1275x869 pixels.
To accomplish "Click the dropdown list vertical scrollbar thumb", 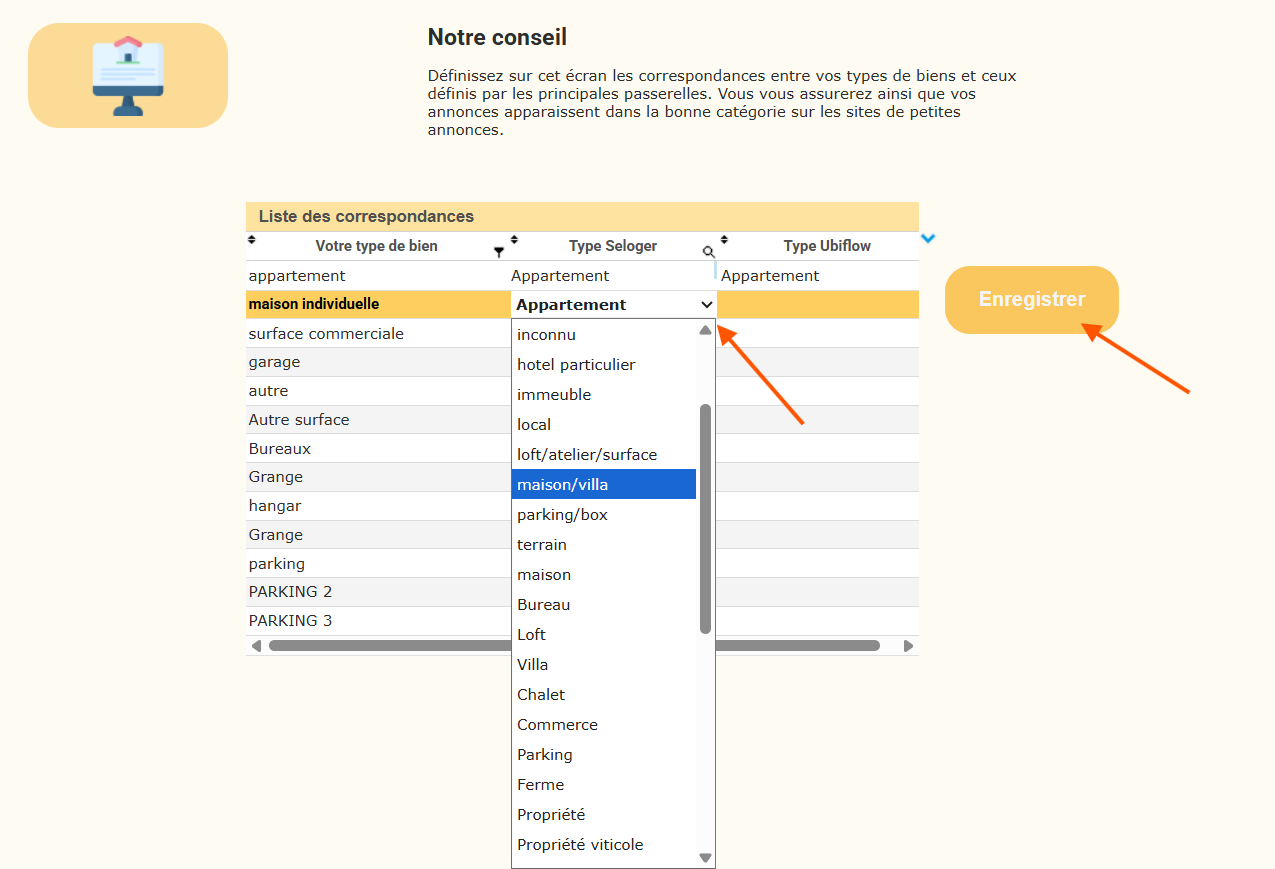I will (705, 518).
